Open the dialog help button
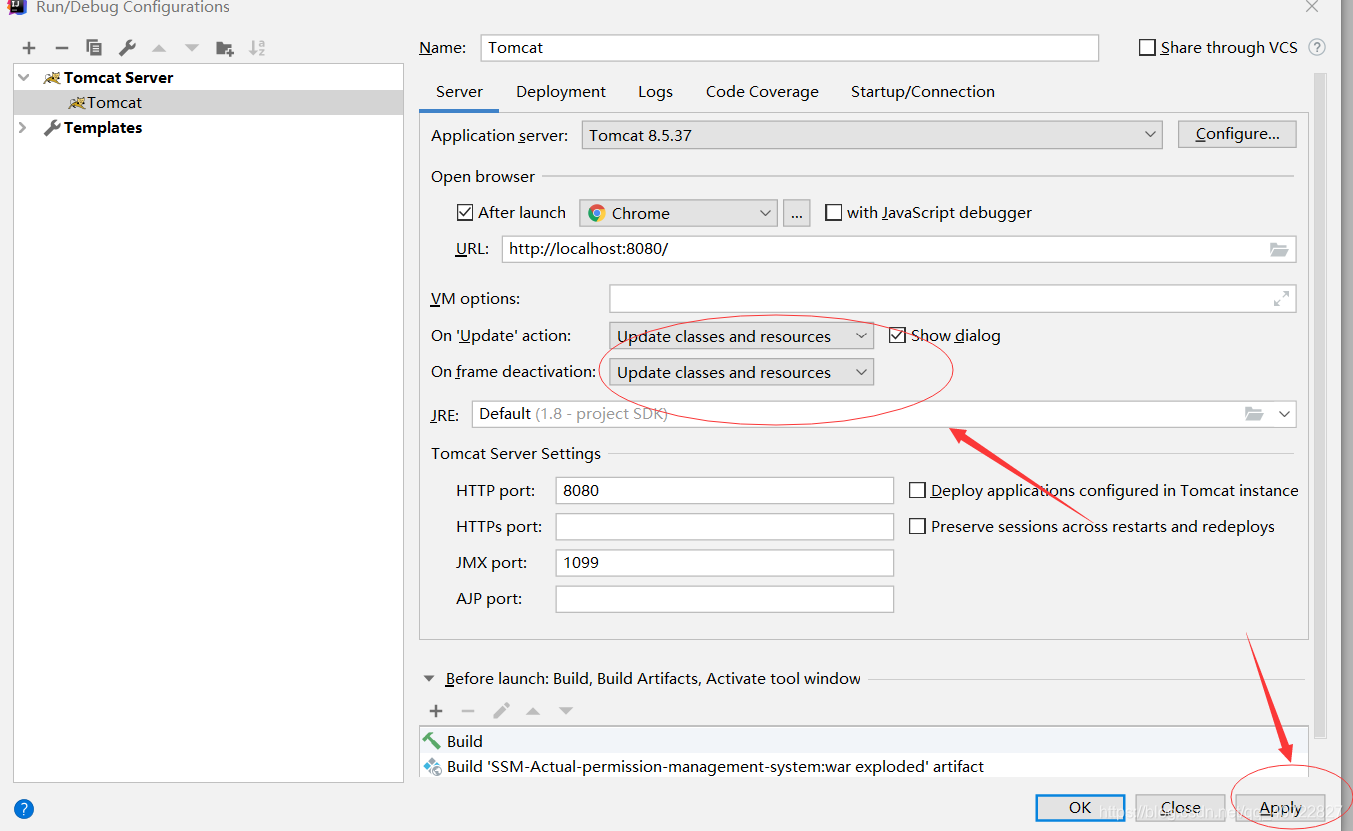 (x=24, y=809)
